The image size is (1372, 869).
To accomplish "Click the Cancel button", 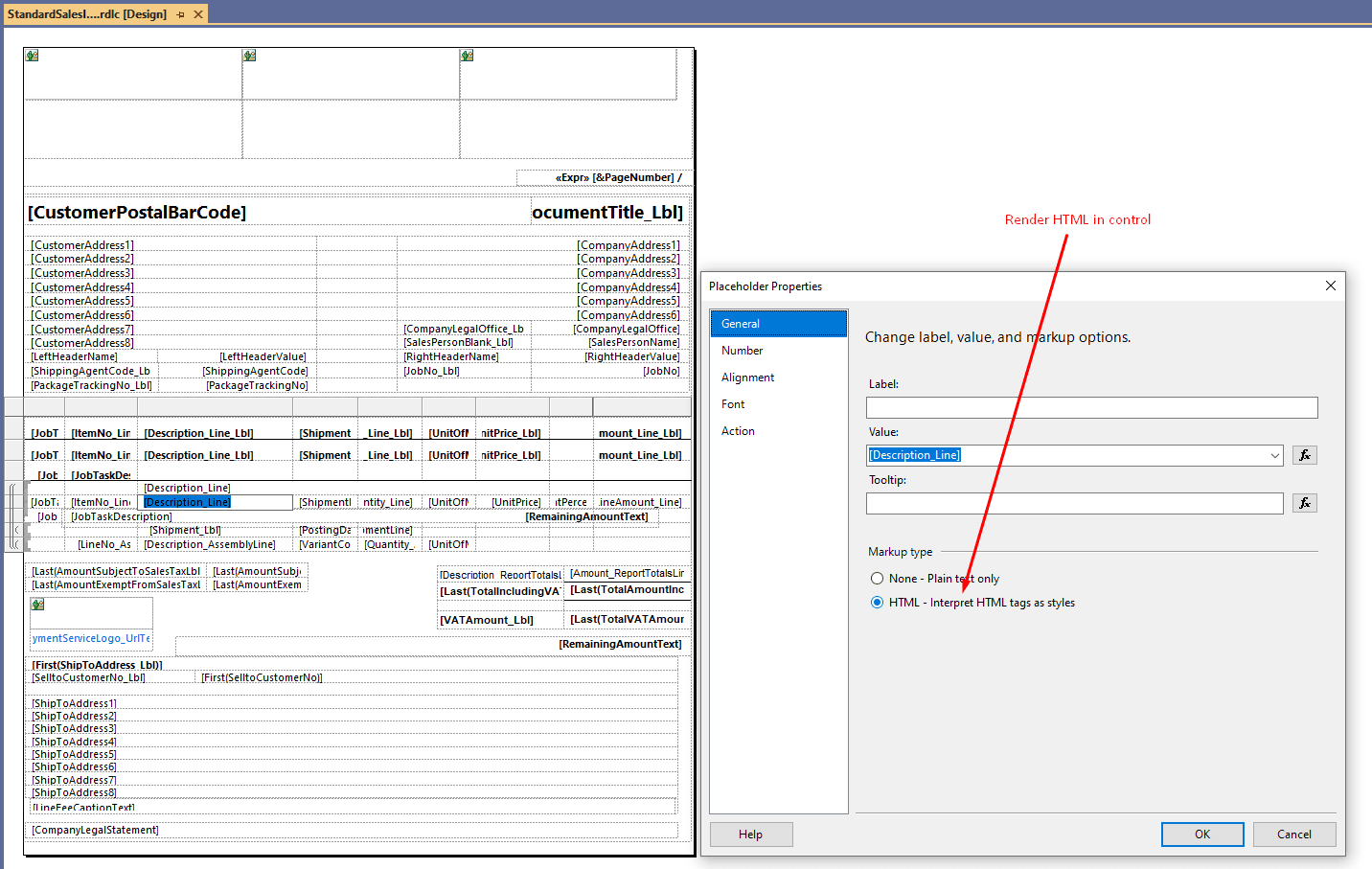I will (1294, 835).
